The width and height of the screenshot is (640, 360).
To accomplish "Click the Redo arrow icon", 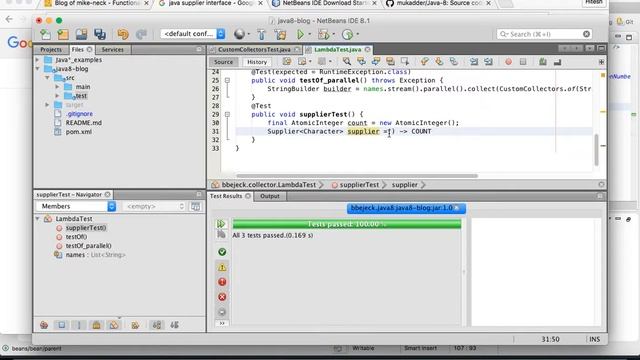I will (141, 34).
